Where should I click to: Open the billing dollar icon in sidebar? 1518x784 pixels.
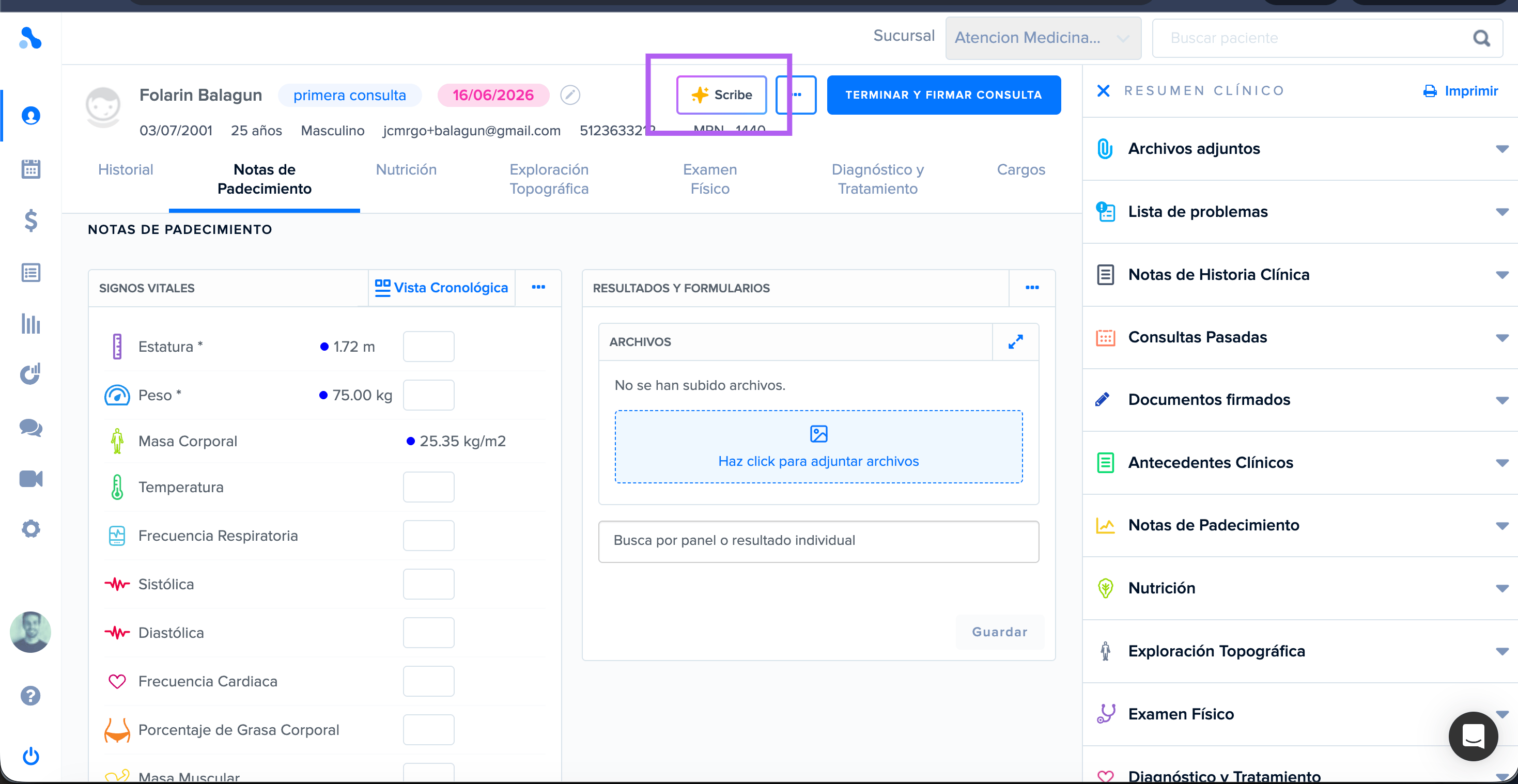click(x=30, y=221)
